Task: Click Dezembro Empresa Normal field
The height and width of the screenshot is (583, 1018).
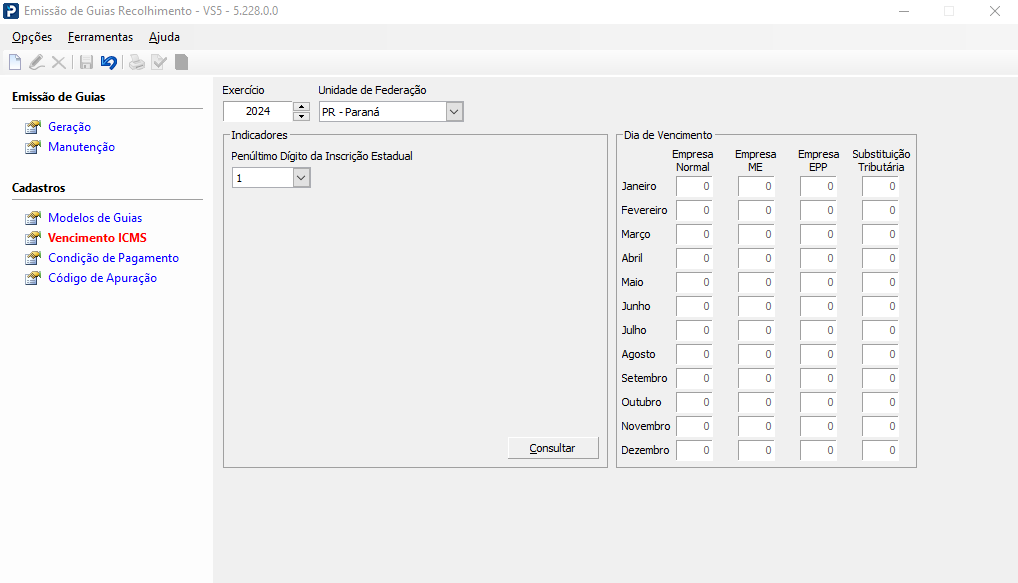Action: pyautogui.click(x=694, y=451)
